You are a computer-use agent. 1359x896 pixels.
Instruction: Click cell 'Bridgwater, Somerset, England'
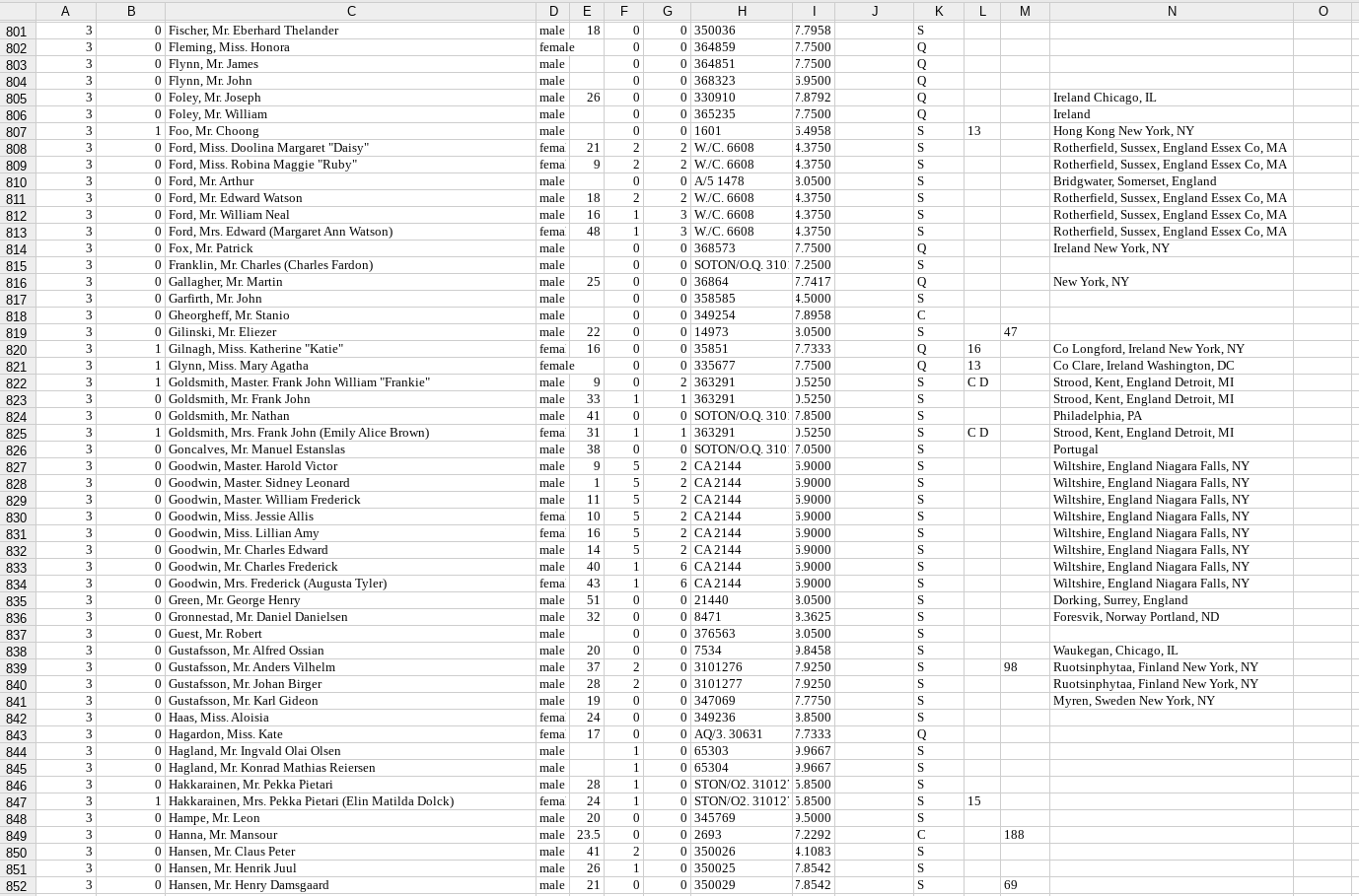pos(1172,181)
